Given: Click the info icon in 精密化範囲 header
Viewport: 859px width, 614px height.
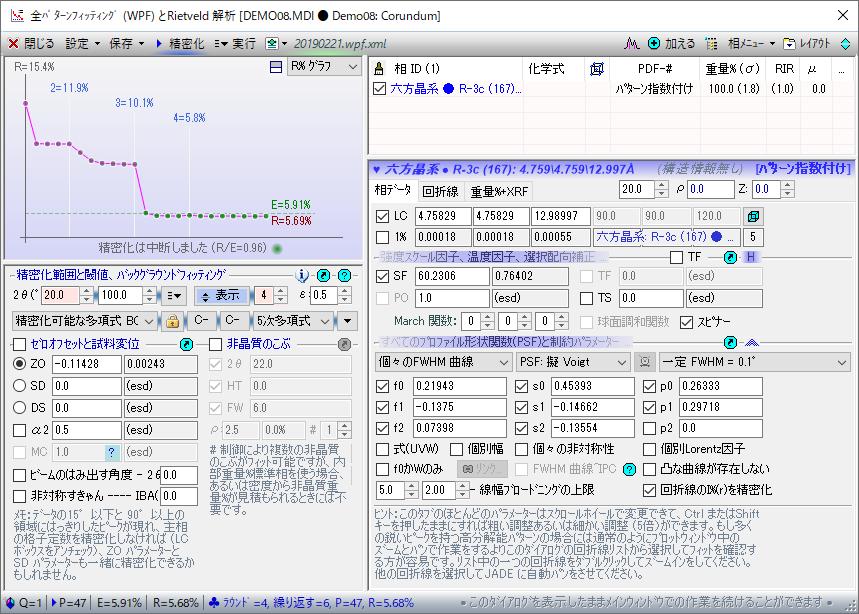Looking at the screenshot, I should point(302,276).
